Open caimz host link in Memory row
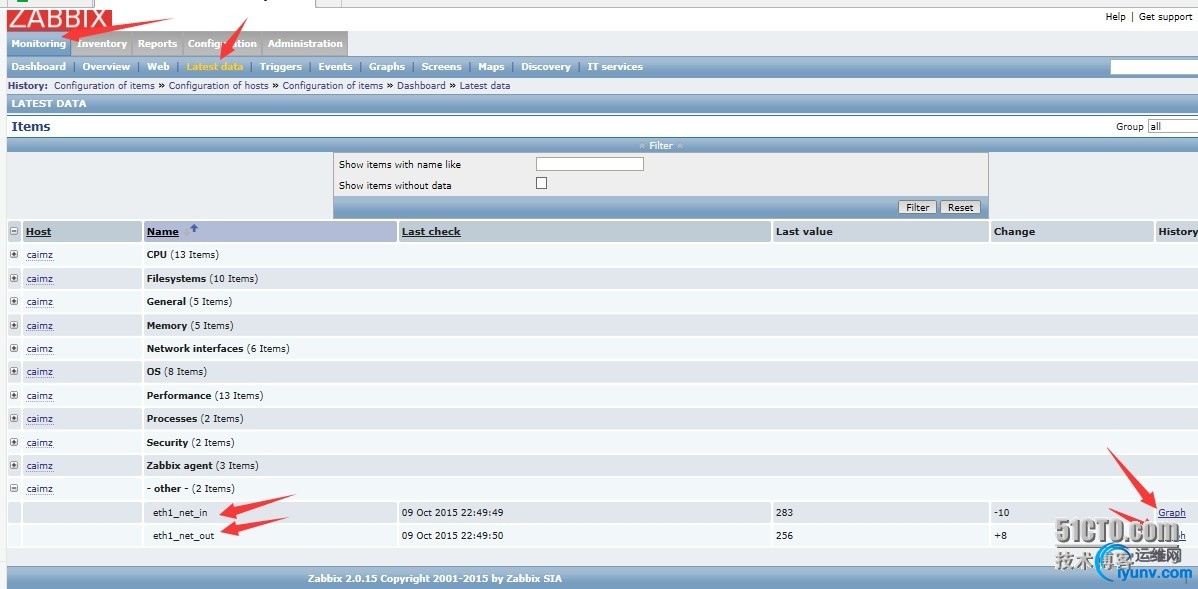 (x=40, y=325)
